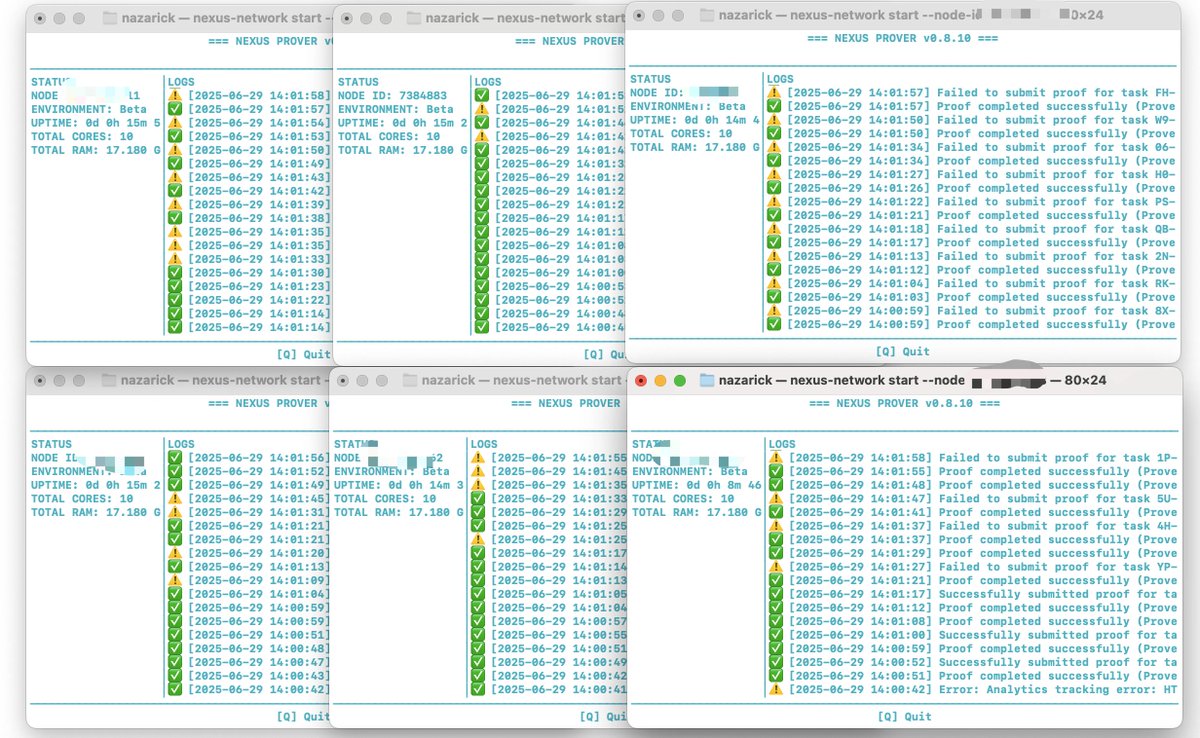Click green check icon beside 14:01:17 Successfully submitted log
The width and height of the screenshot is (1200, 738).
tap(774, 594)
